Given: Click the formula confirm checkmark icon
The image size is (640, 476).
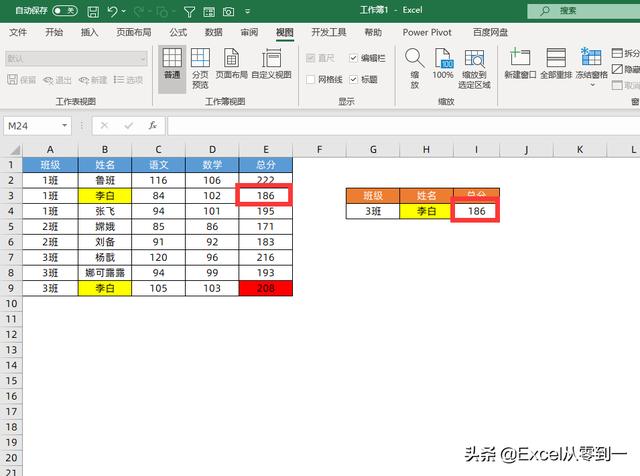Looking at the screenshot, I should pyautogui.click(x=129, y=125).
